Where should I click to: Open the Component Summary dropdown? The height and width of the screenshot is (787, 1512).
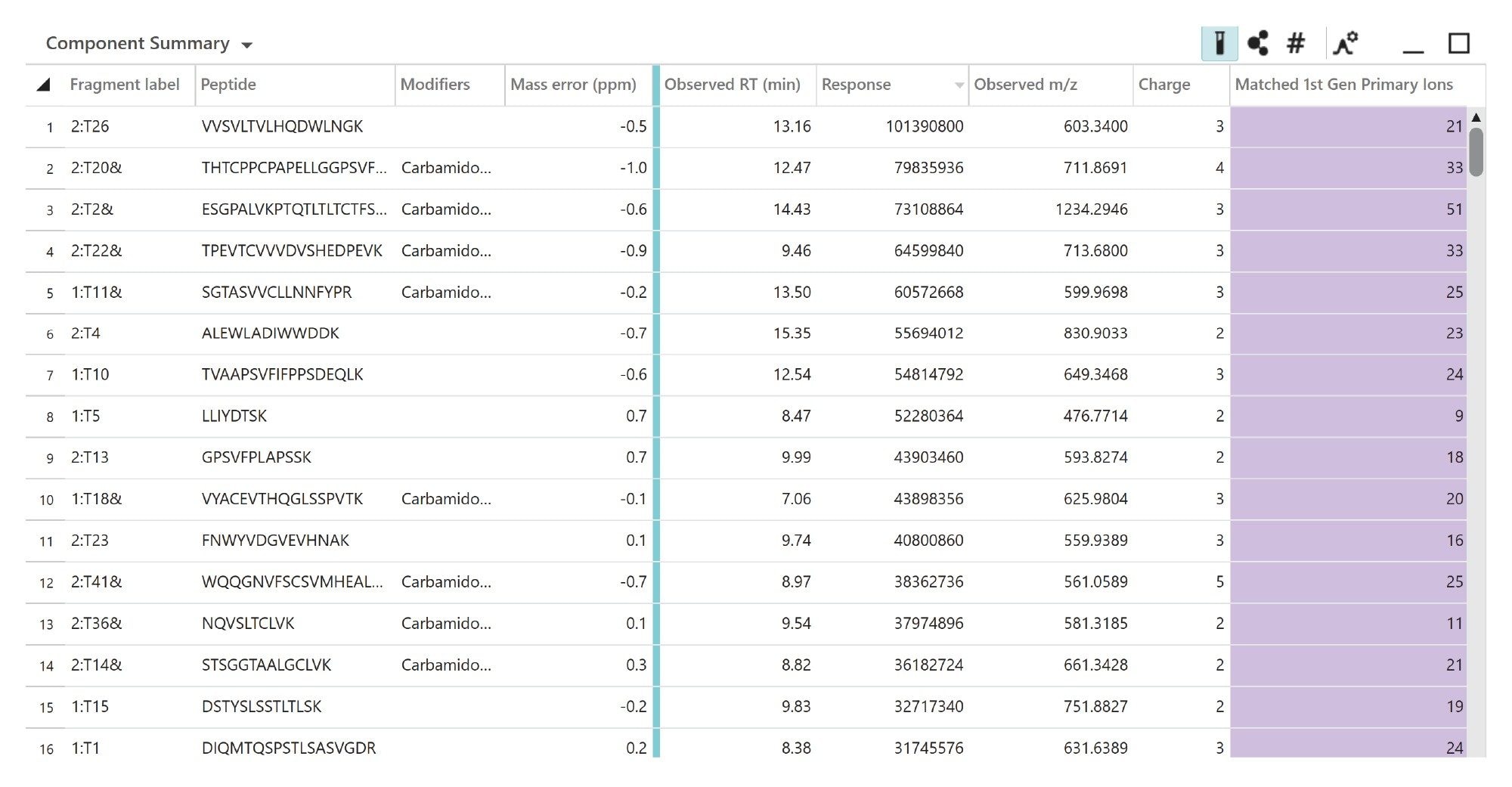pyautogui.click(x=246, y=45)
